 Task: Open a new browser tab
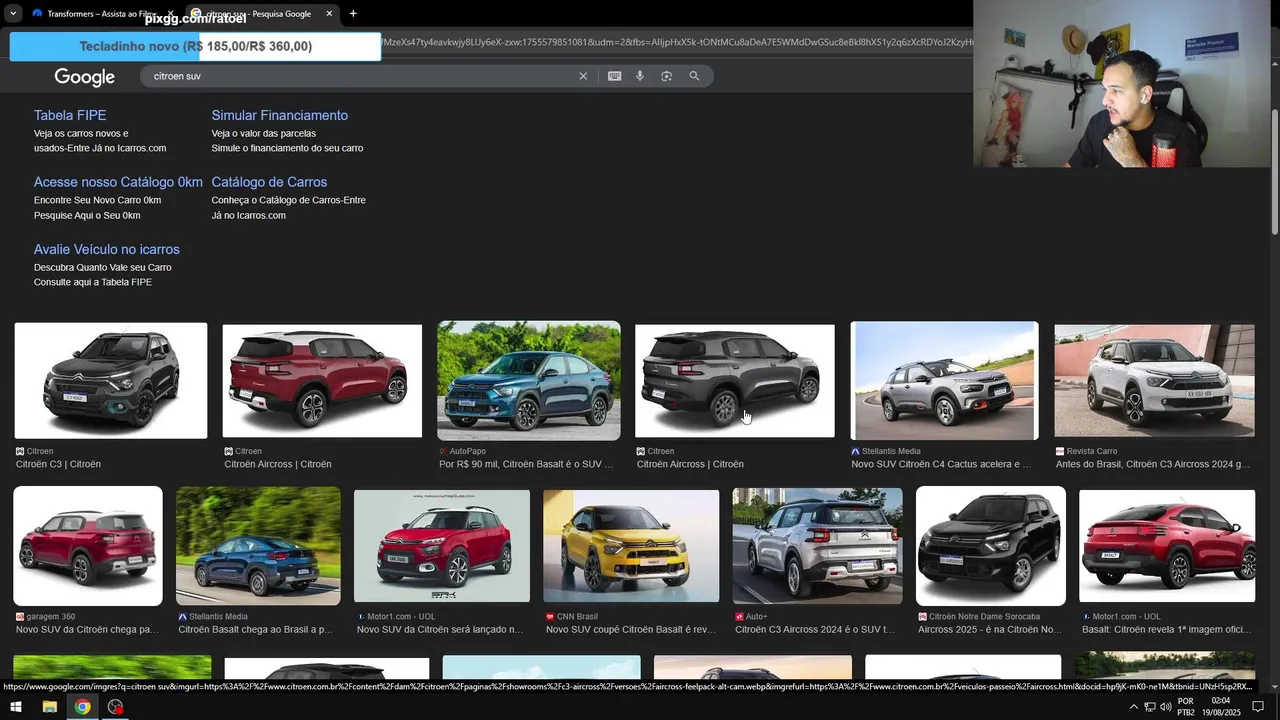click(x=353, y=14)
